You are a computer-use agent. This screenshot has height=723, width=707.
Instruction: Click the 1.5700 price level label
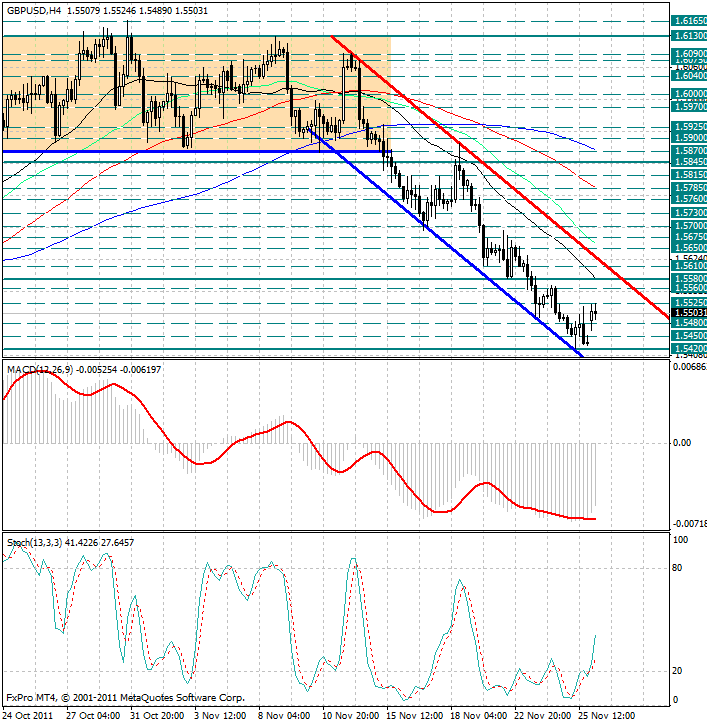click(689, 226)
